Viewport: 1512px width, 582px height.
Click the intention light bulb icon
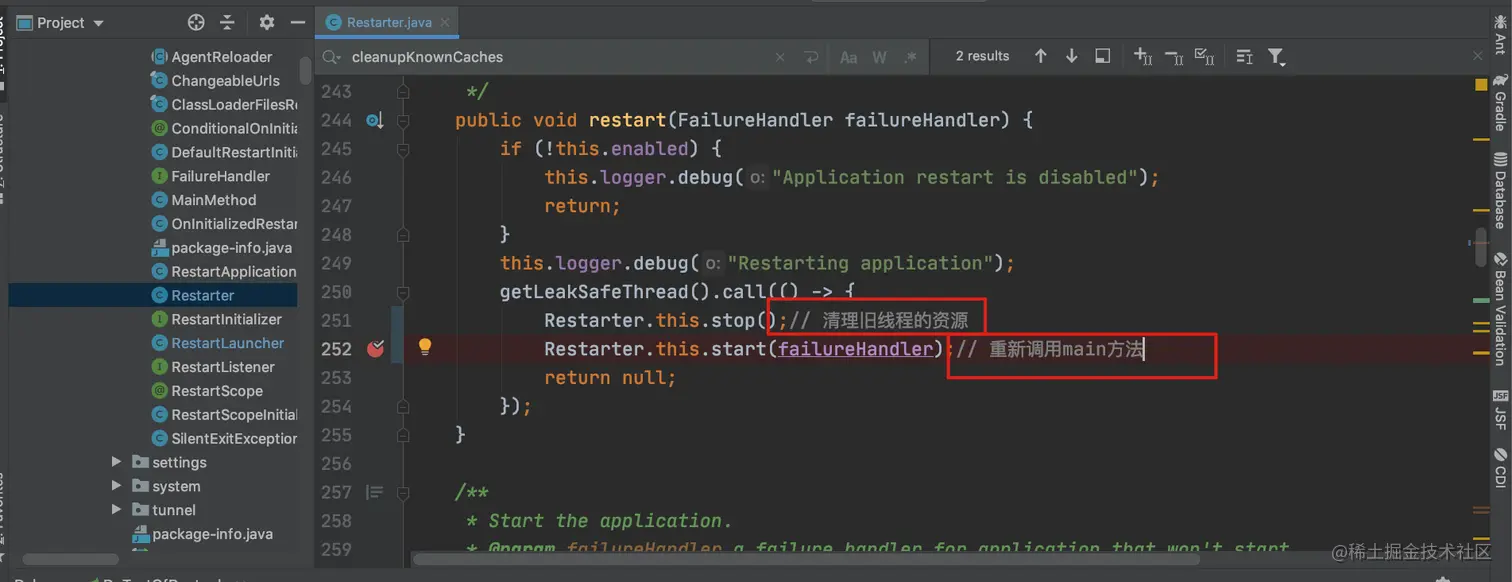pyautogui.click(x=424, y=347)
